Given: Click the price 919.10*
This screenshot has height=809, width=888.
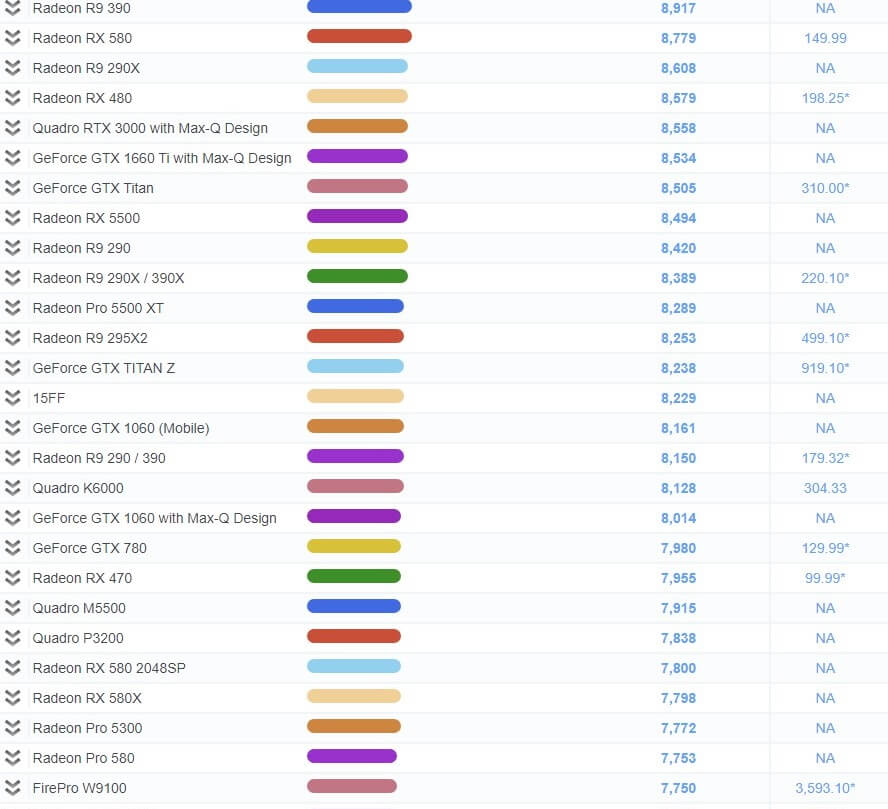Looking at the screenshot, I should [825, 368].
